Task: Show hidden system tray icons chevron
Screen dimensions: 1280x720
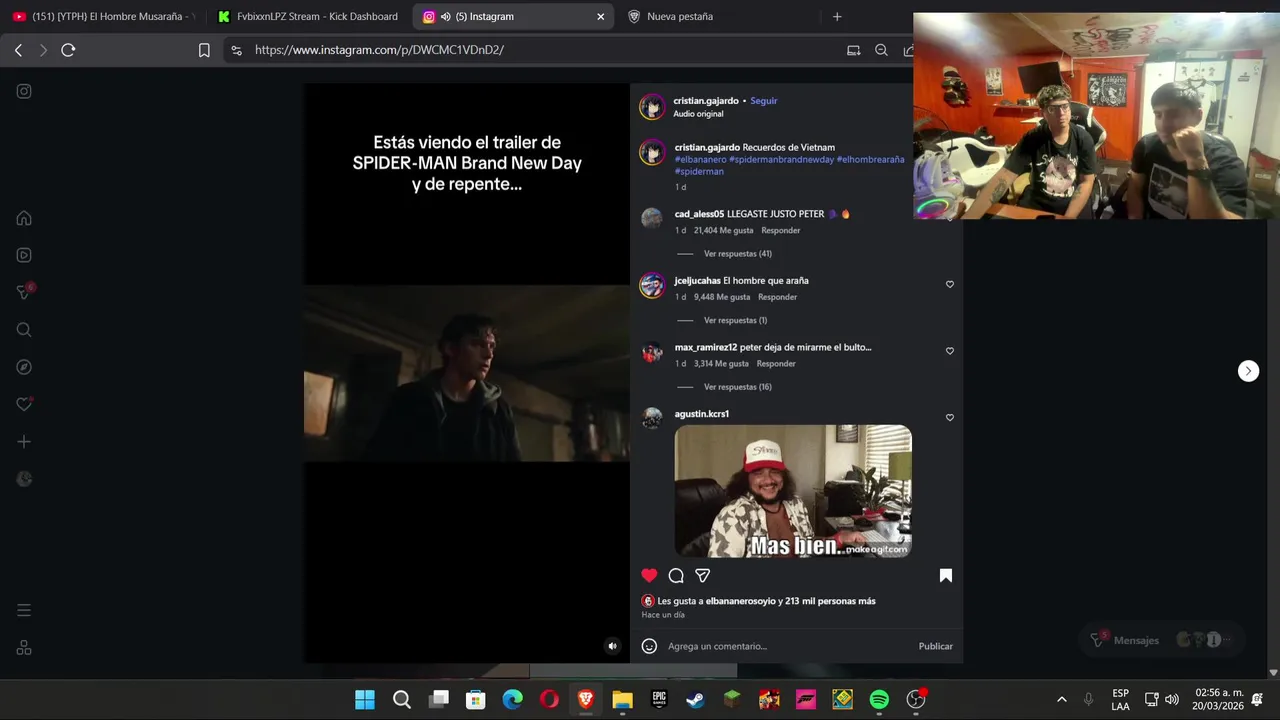Action: click(1061, 700)
